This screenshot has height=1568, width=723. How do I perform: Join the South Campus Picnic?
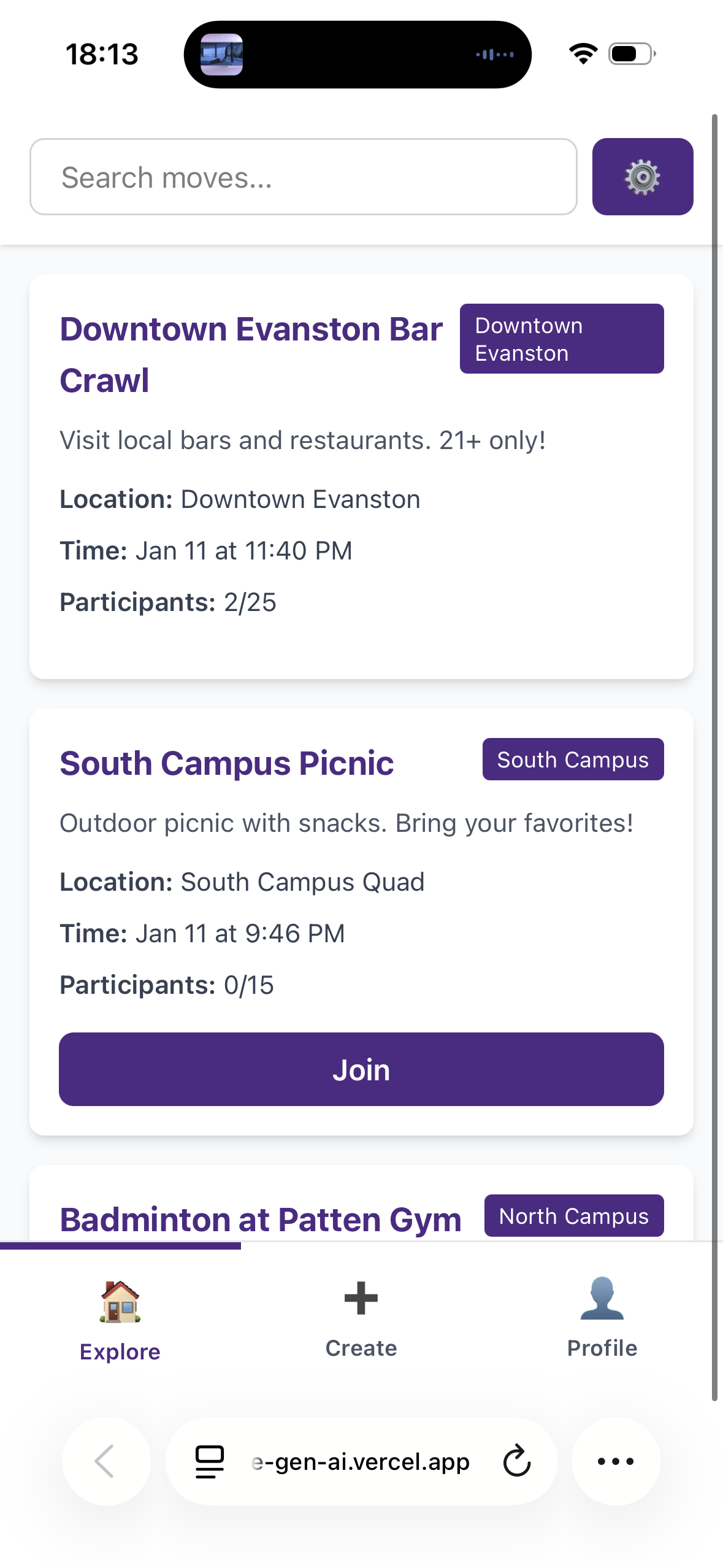point(361,1069)
